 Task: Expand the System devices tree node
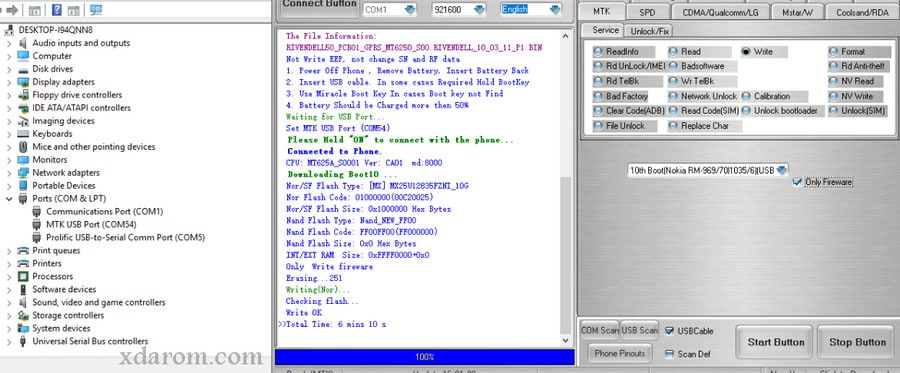click(x=9, y=329)
